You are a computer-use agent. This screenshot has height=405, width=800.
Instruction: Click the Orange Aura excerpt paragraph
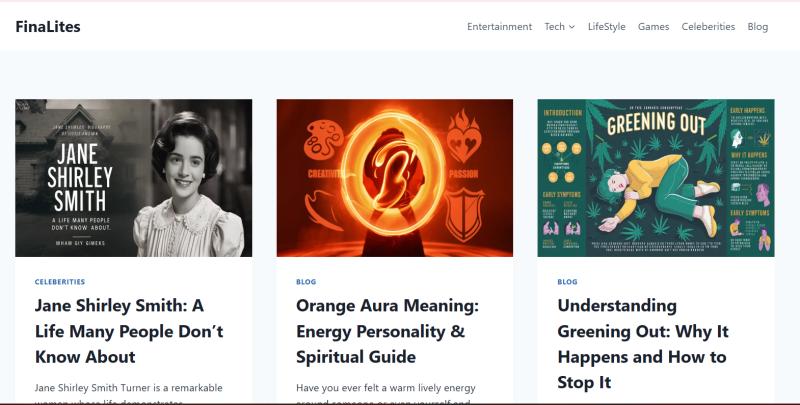tap(385, 388)
